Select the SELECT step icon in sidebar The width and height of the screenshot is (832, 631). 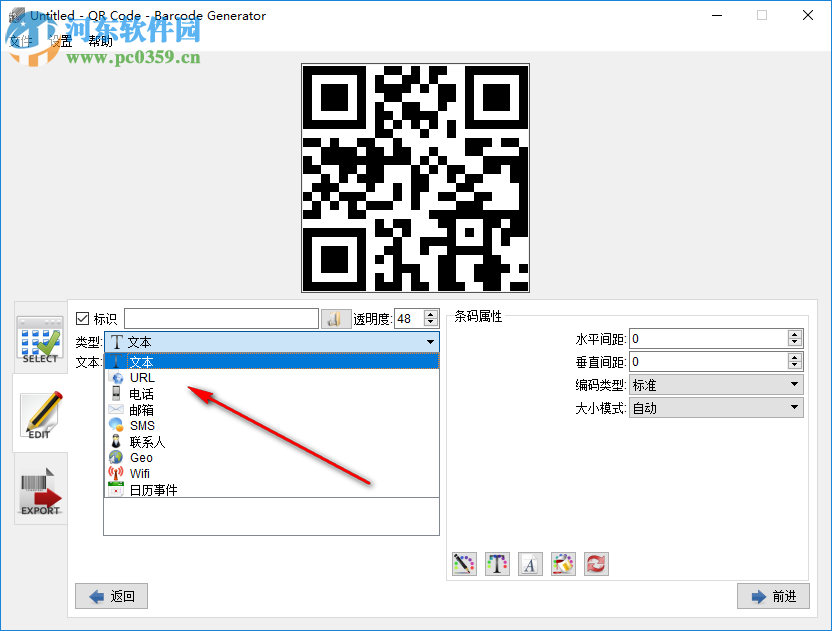click(39, 341)
